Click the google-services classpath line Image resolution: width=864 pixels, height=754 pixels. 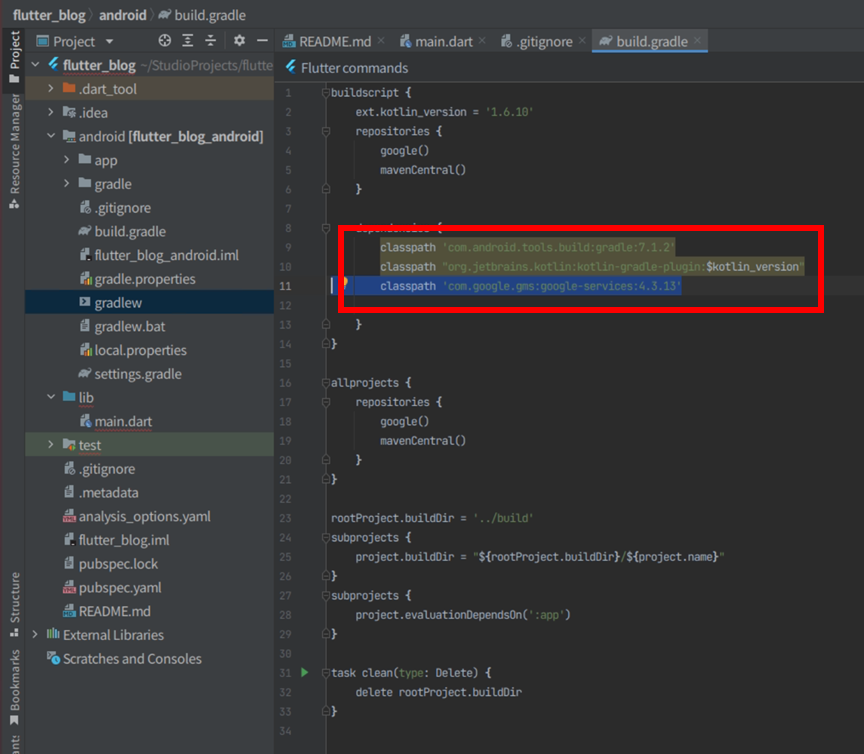[530, 286]
